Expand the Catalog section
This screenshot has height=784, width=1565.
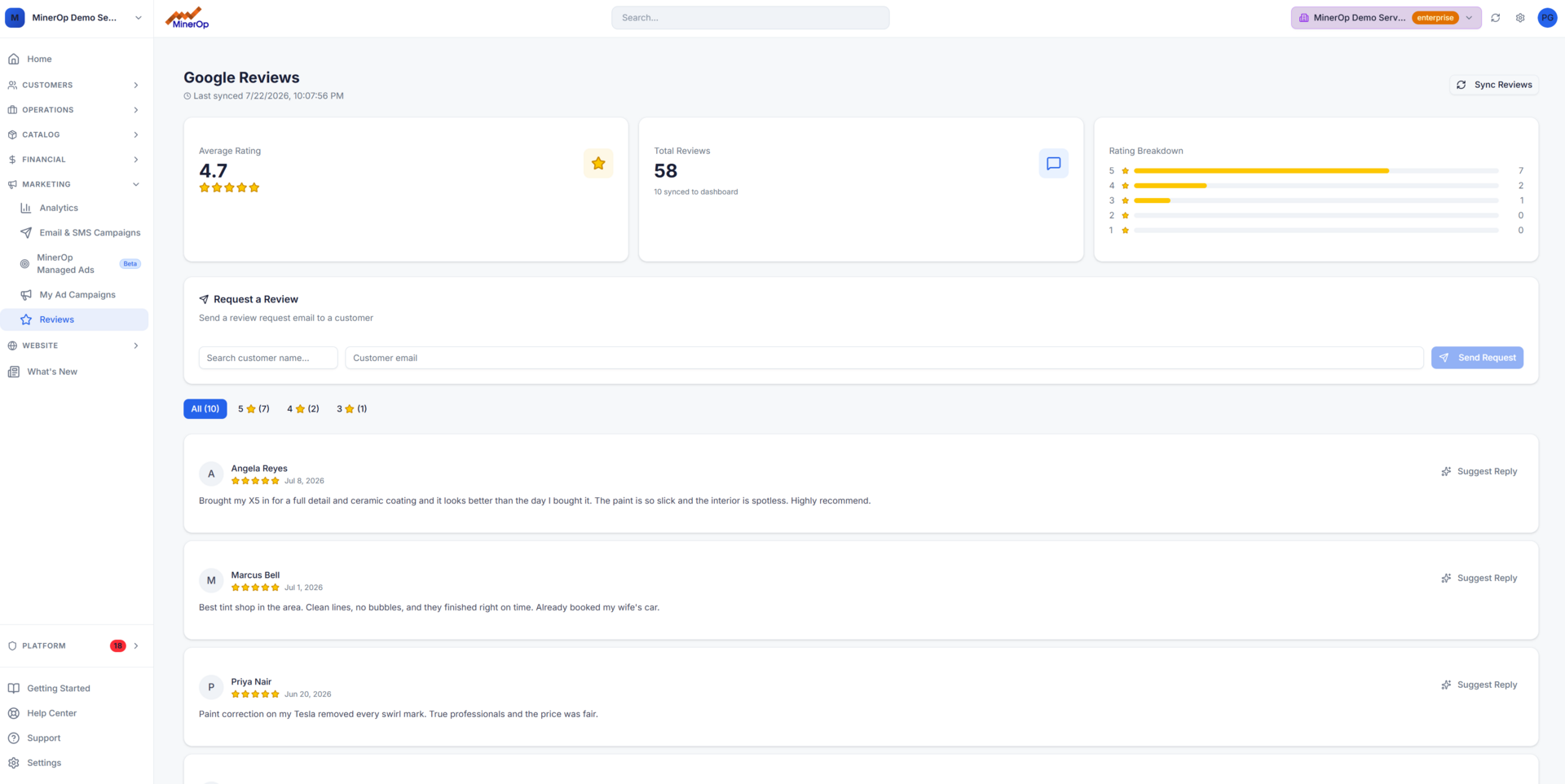[74, 134]
